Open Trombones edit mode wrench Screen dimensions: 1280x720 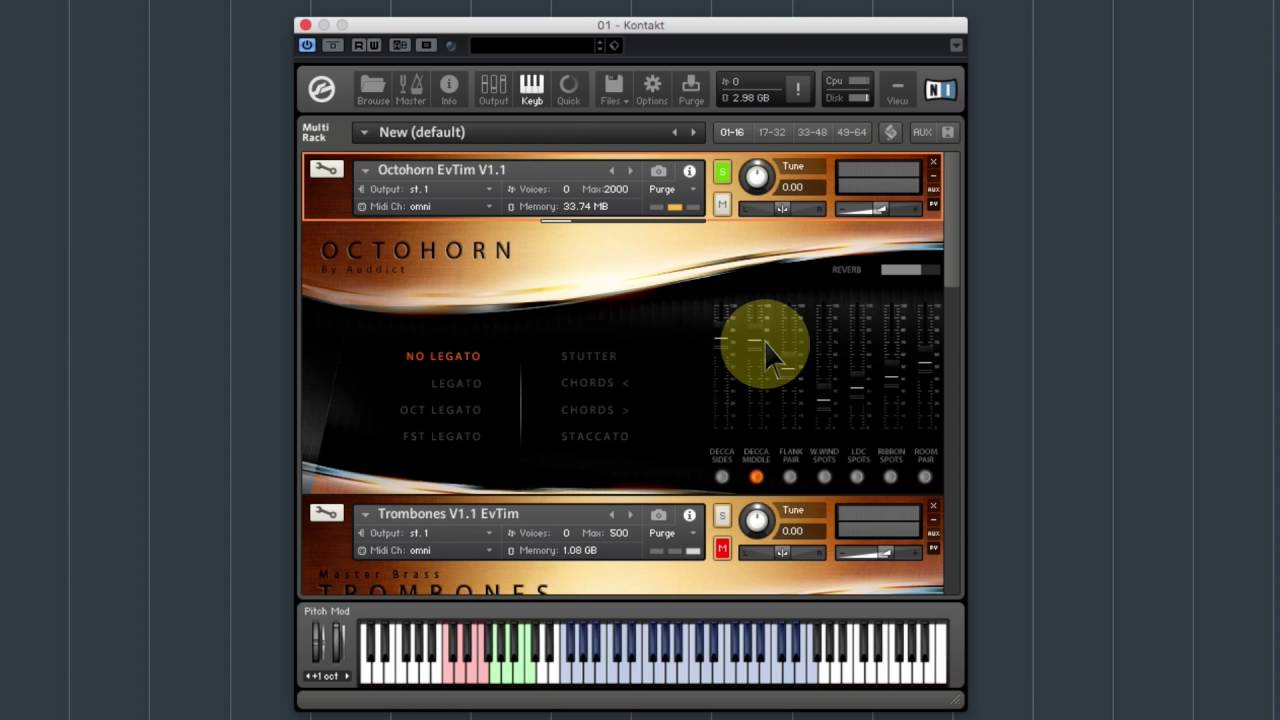click(325, 513)
